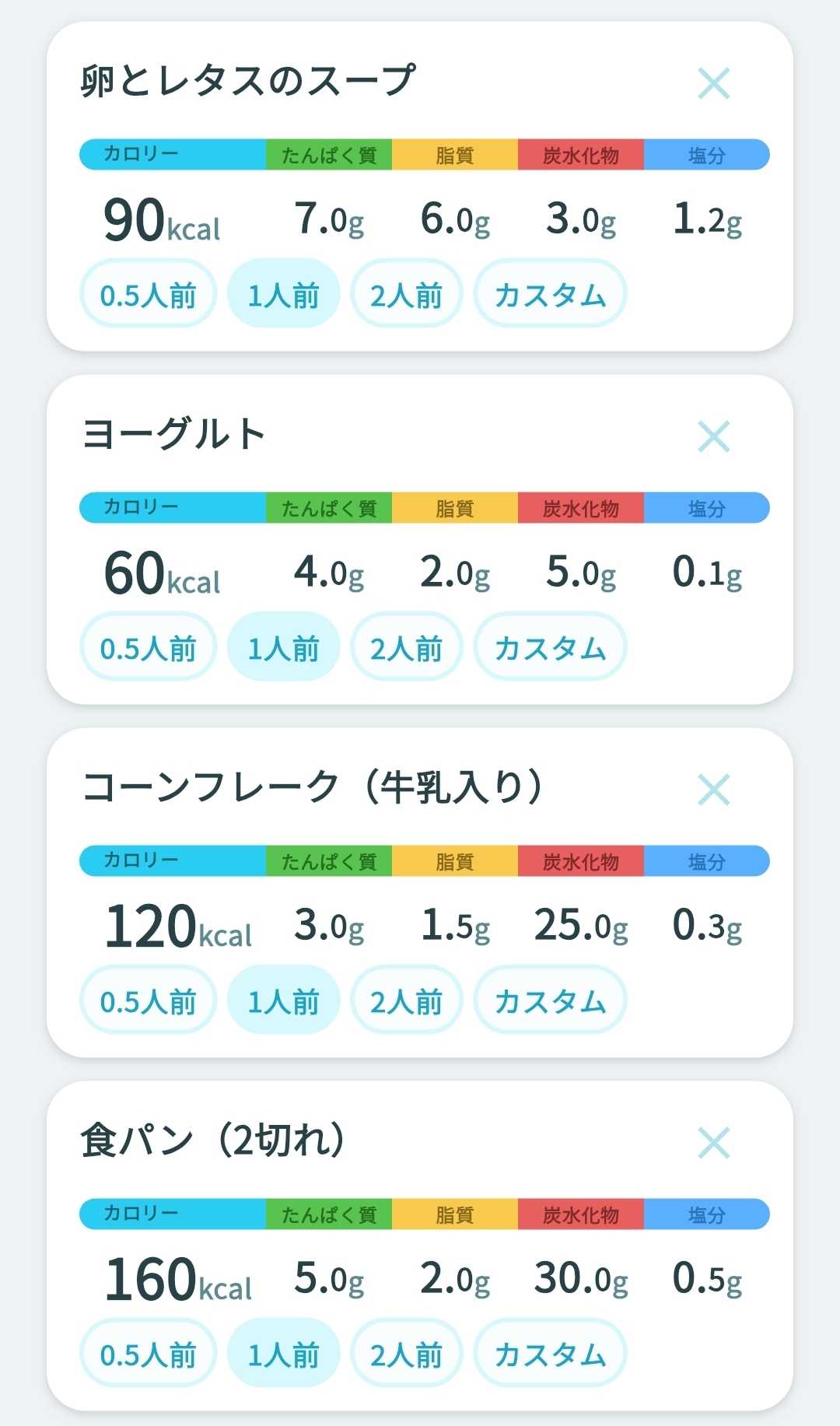
Task: Delete 食パン（2切れ） using its X icon
Action: click(x=713, y=1143)
